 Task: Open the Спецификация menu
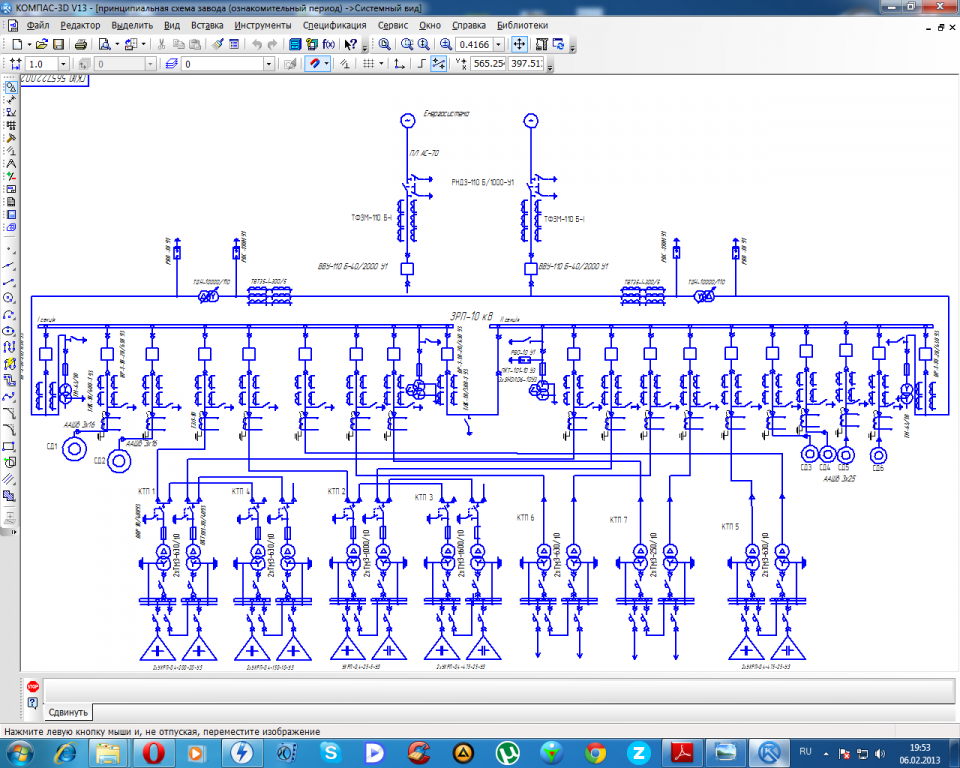(334, 25)
